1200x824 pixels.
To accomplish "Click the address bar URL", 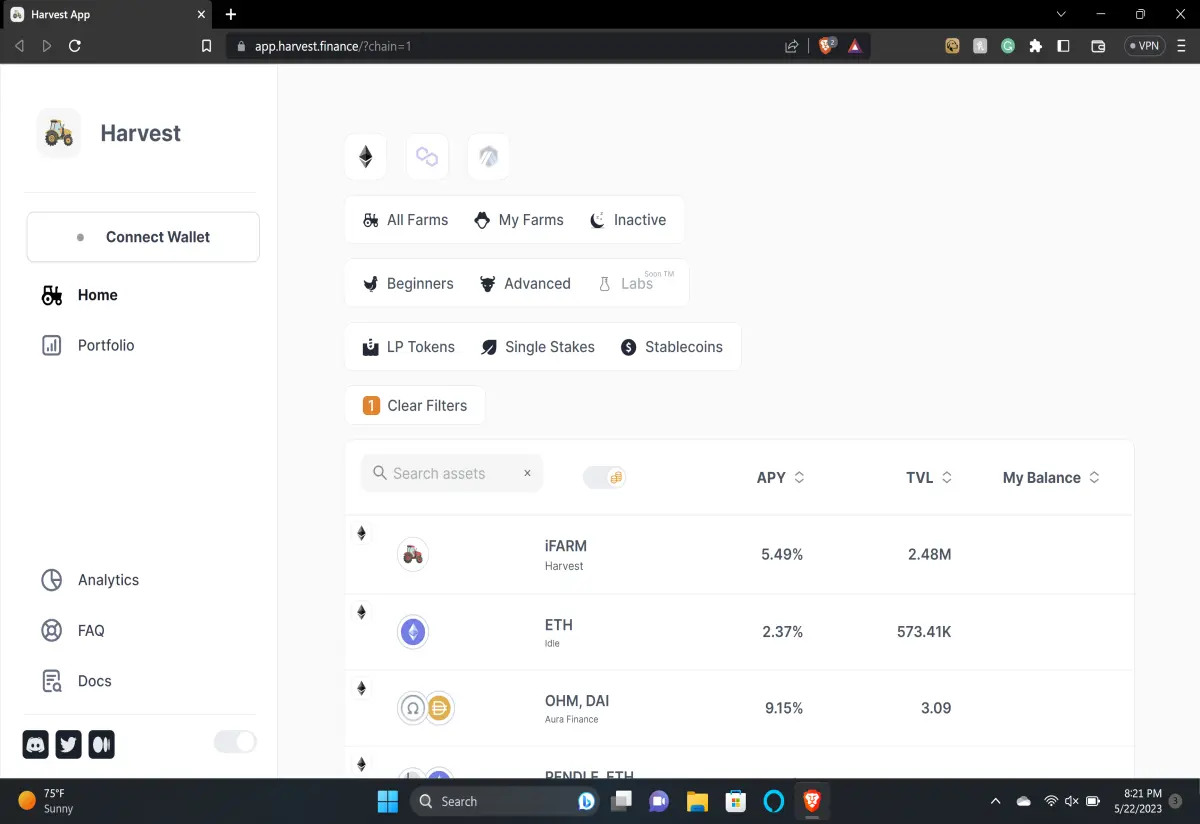I will coord(333,46).
